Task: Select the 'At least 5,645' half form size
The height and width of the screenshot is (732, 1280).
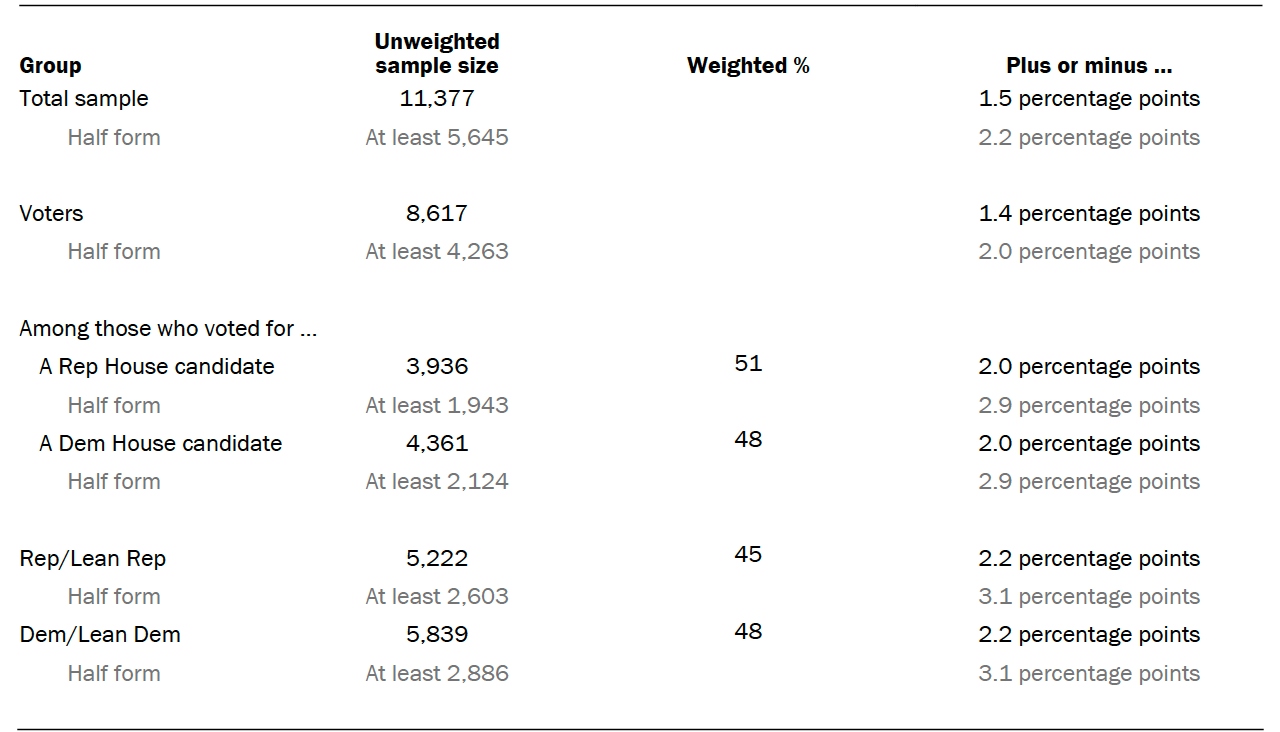Action: pyautogui.click(x=437, y=138)
